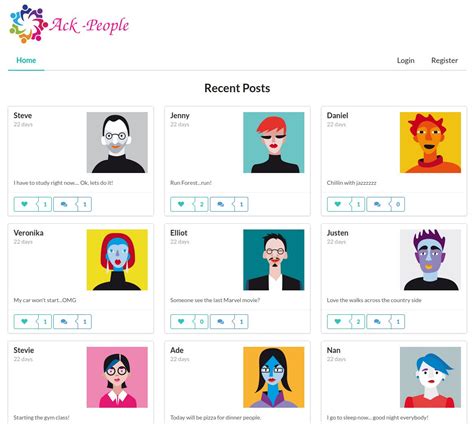Image resolution: width=474 pixels, height=424 pixels.
Task: Click comment icon on Elliot's post
Action: tap(221, 322)
